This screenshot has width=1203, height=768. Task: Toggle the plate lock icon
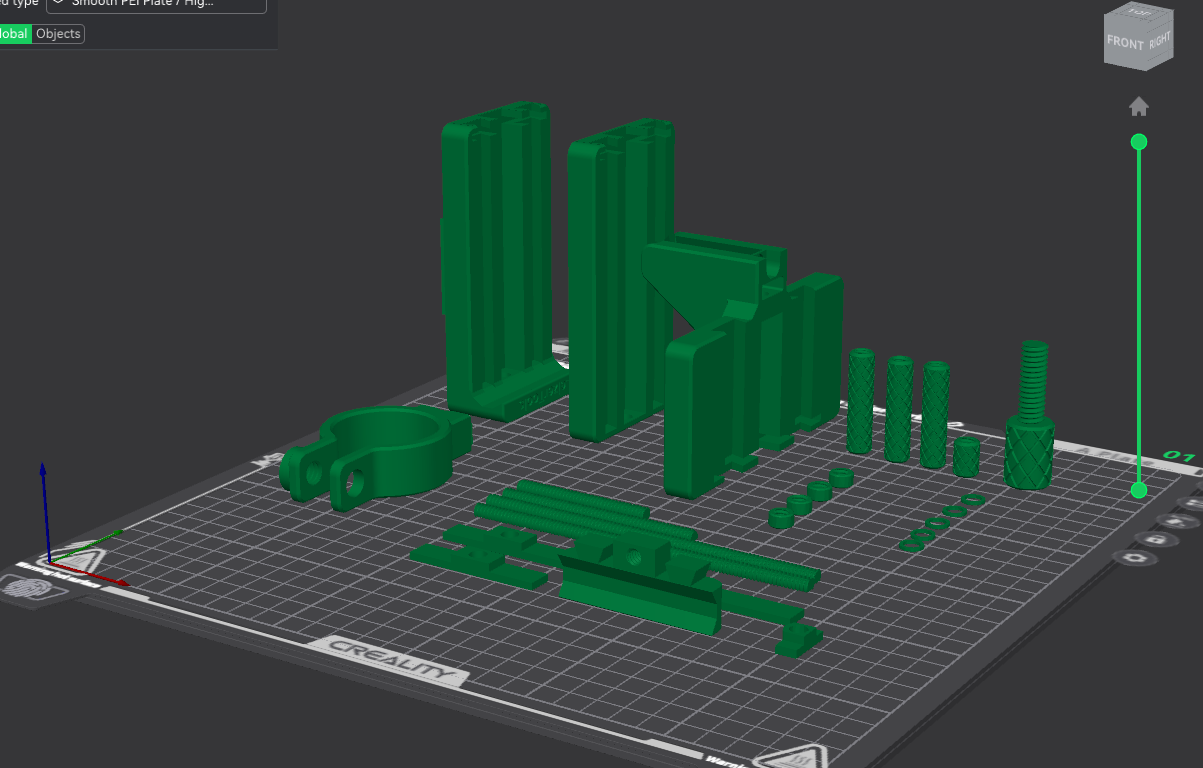(x=1154, y=540)
